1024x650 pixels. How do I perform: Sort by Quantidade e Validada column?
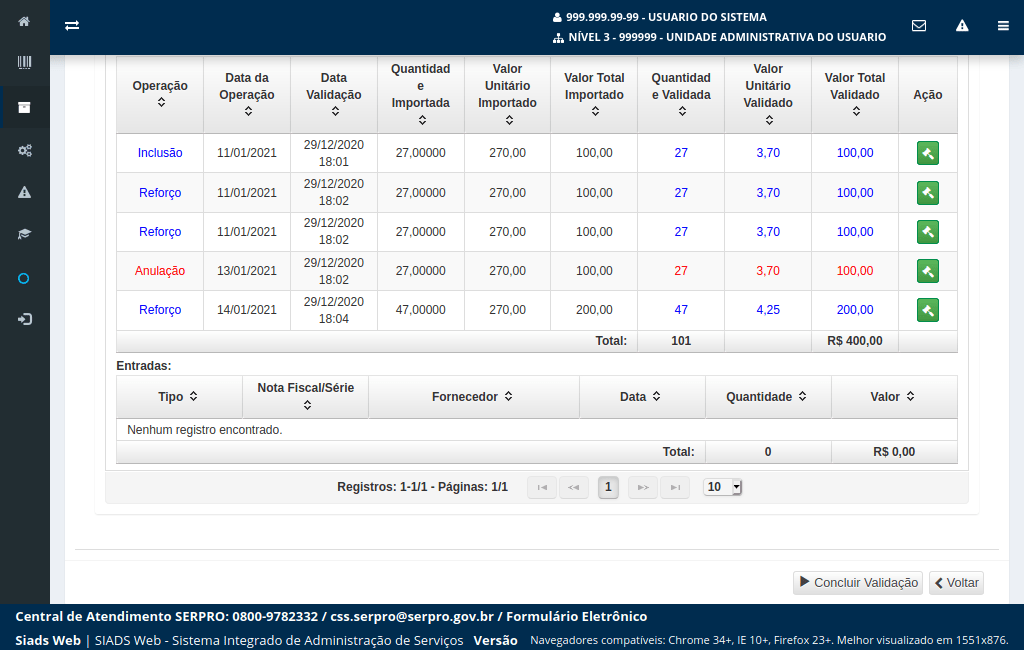[x=682, y=112]
